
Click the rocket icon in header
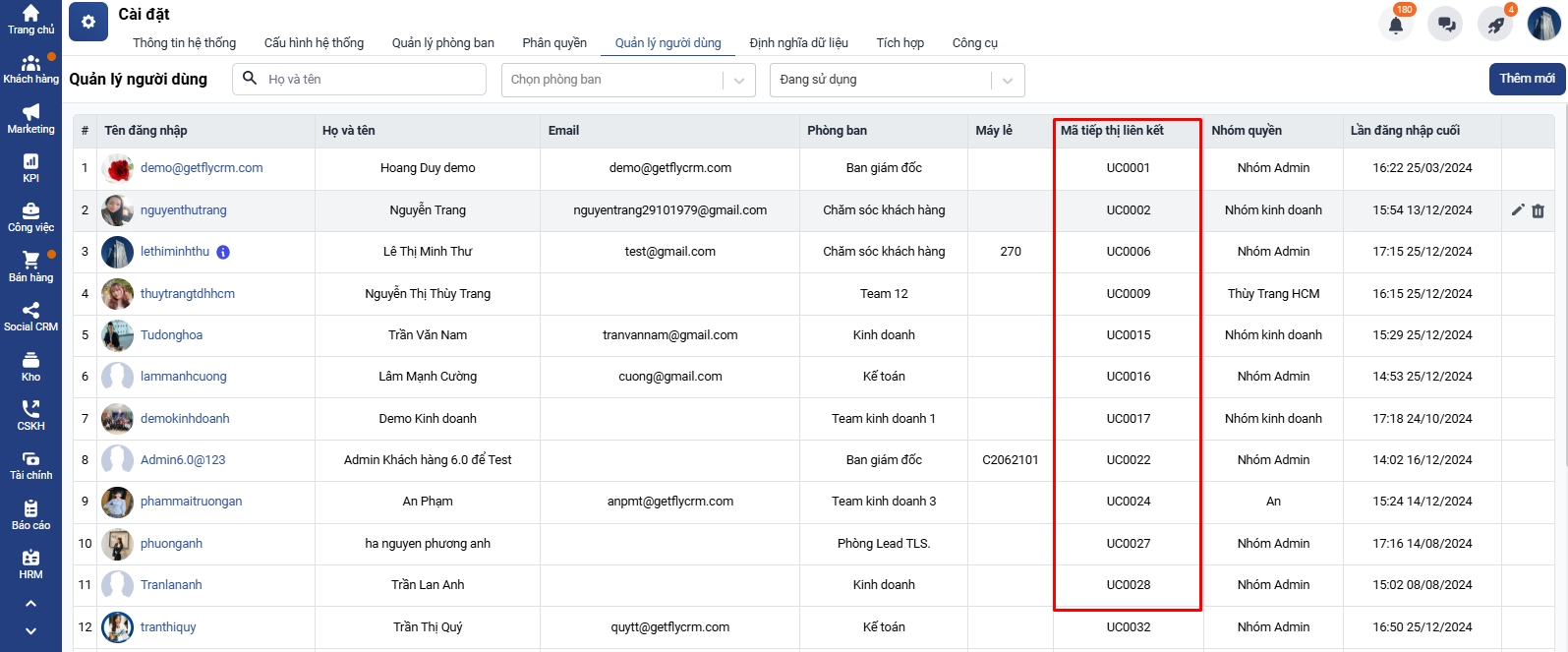(1495, 25)
